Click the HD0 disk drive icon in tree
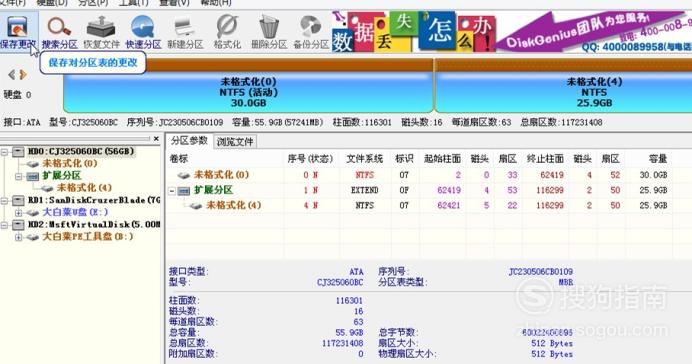This screenshot has height=364, width=692. 18,151
